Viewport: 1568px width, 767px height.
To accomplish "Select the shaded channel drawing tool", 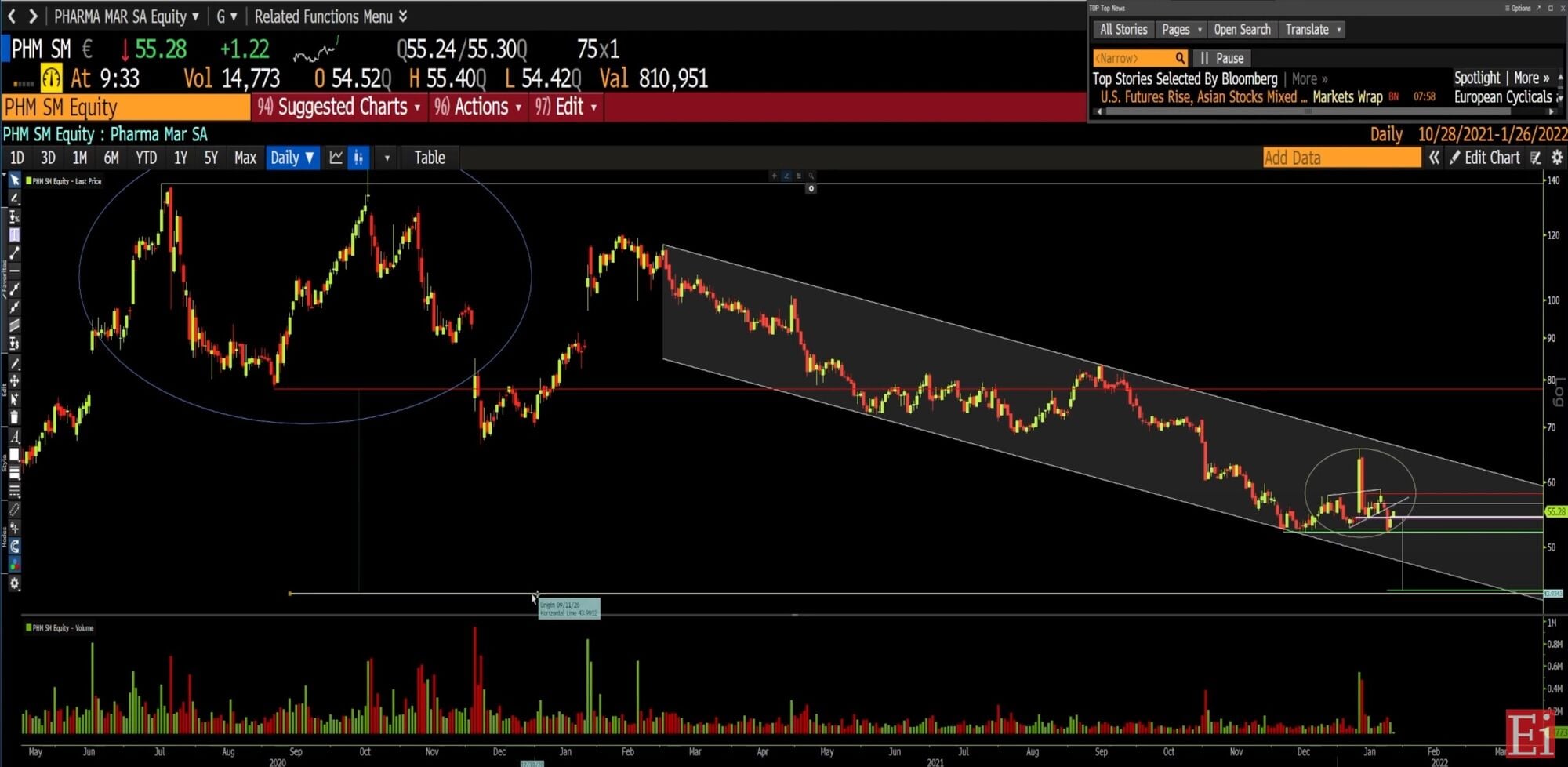I will pyautogui.click(x=14, y=325).
